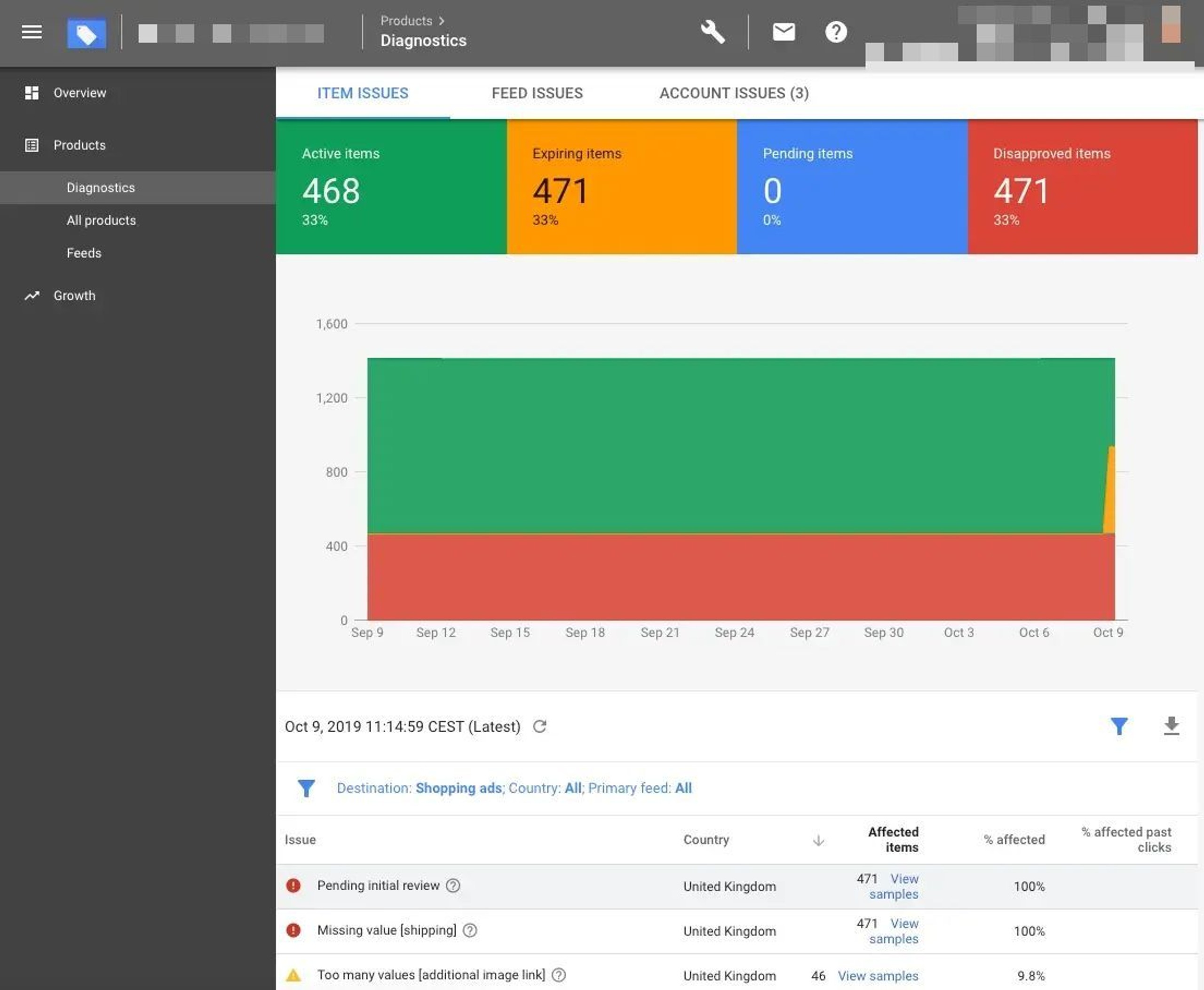Open help for Missing value shipping
The image size is (1204, 990).
pyautogui.click(x=470, y=930)
